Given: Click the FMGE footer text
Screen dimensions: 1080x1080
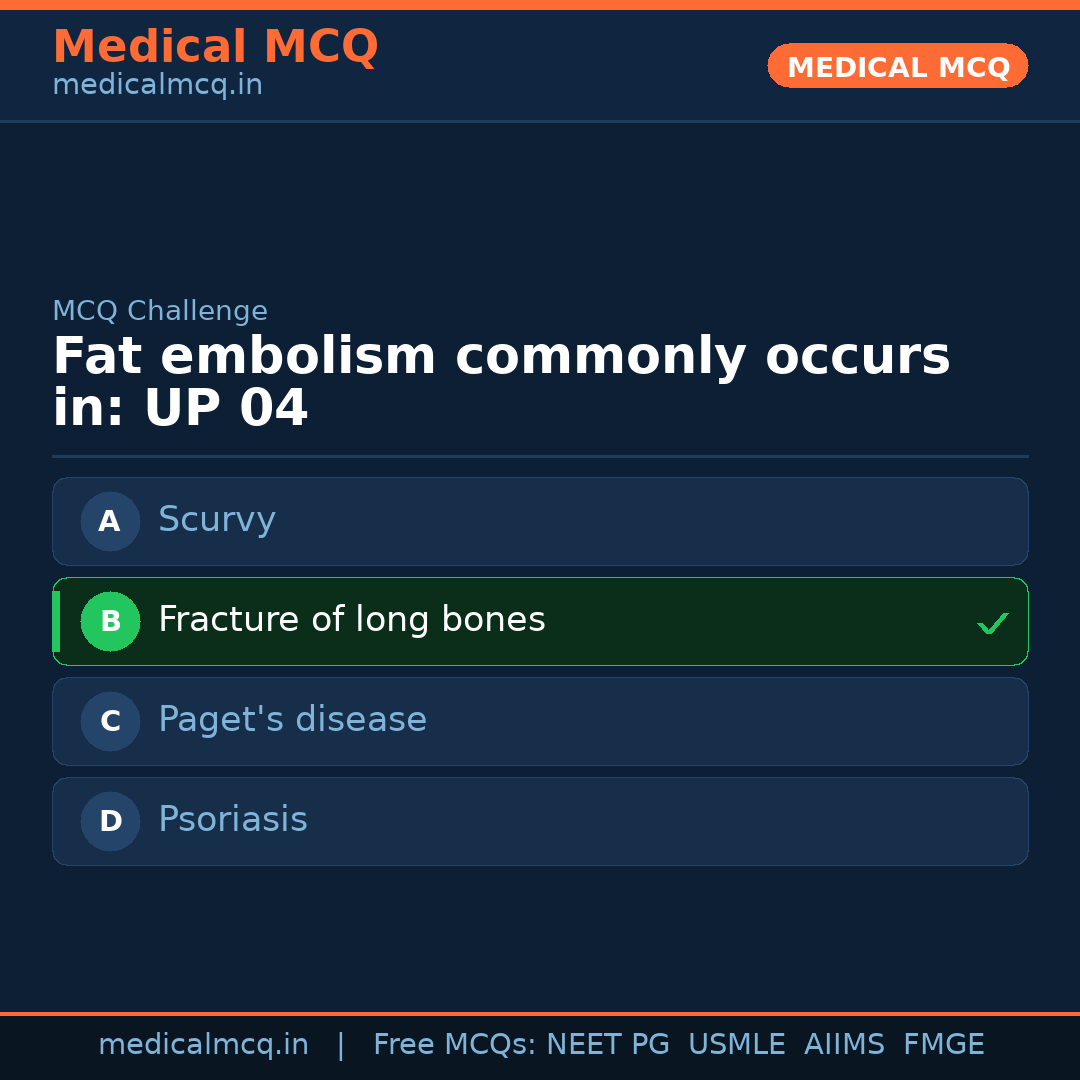Looking at the screenshot, I should (x=943, y=1045).
